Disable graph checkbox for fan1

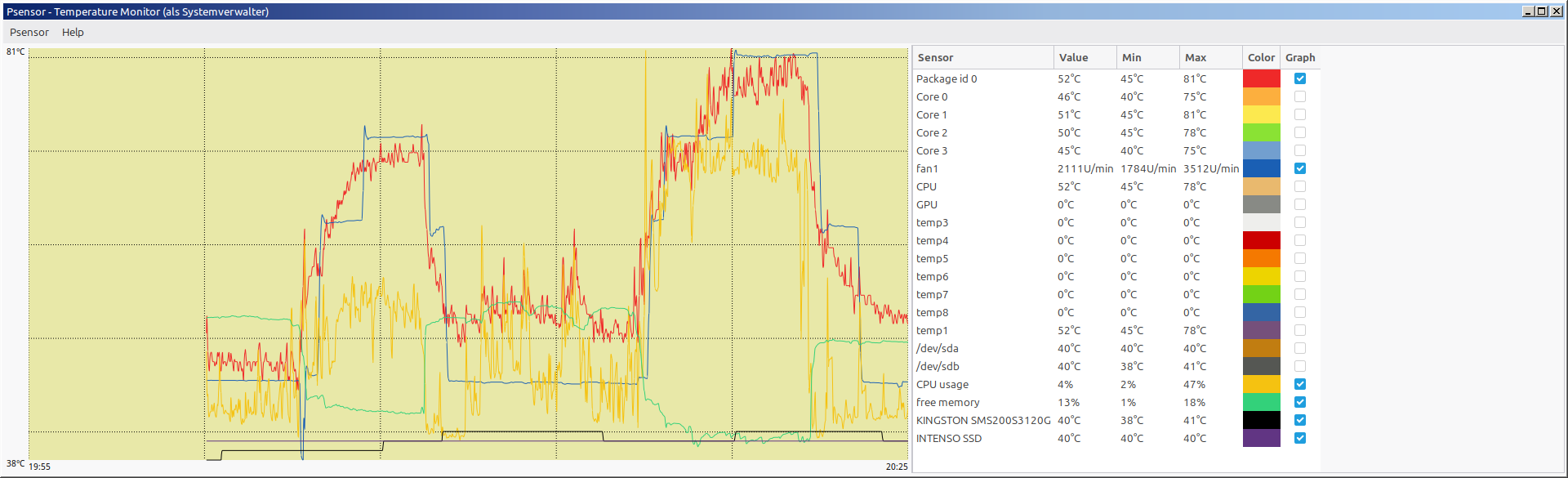point(1300,168)
